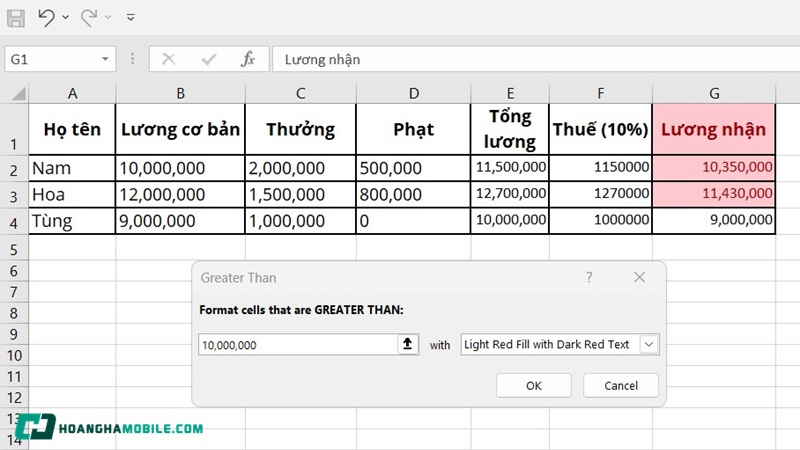The image size is (800, 450).
Task: Click the Greater Than dialog help question mark
Action: click(x=589, y=277)
